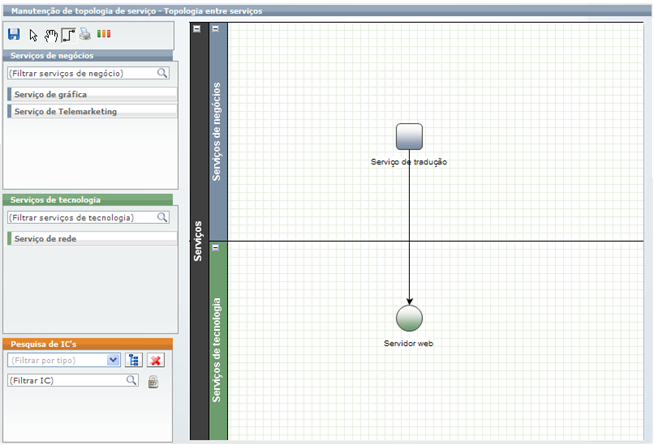The width and height of the screenshot is (654, 445).
Task: Click the technology services filter field
Action: point(80,217)
